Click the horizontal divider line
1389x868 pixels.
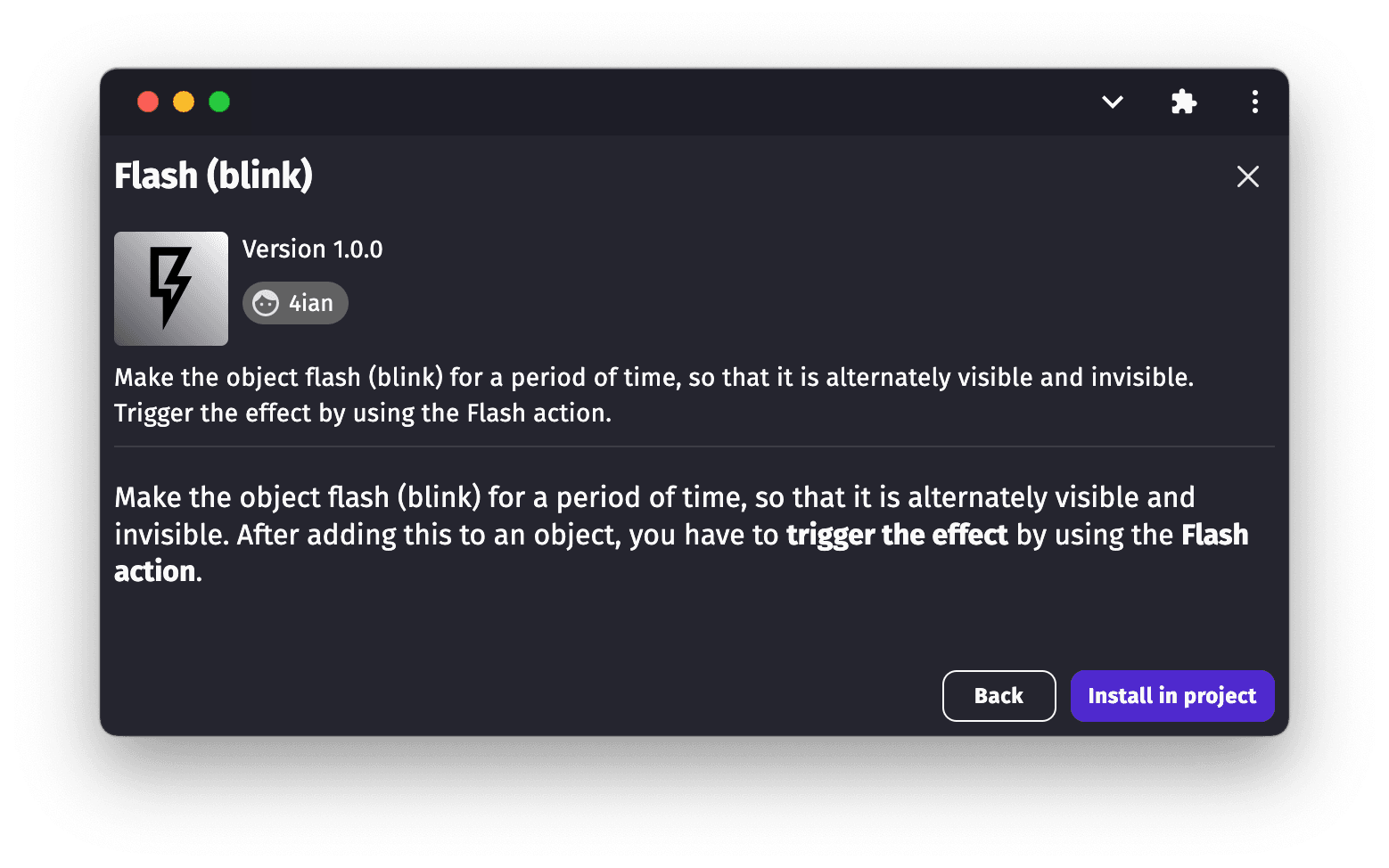click(x=694, y=446)
